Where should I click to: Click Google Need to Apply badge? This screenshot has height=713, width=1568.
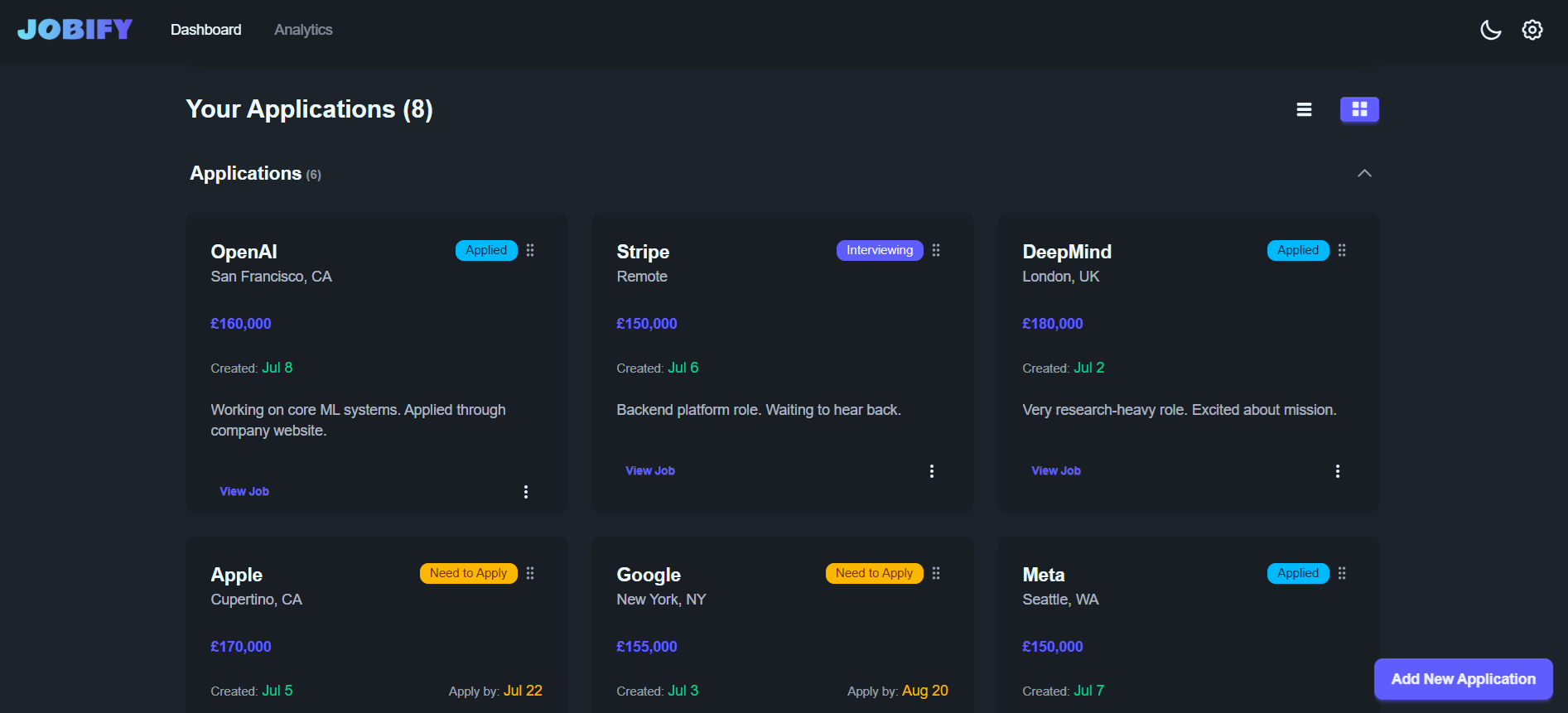(x=874, y=573)
